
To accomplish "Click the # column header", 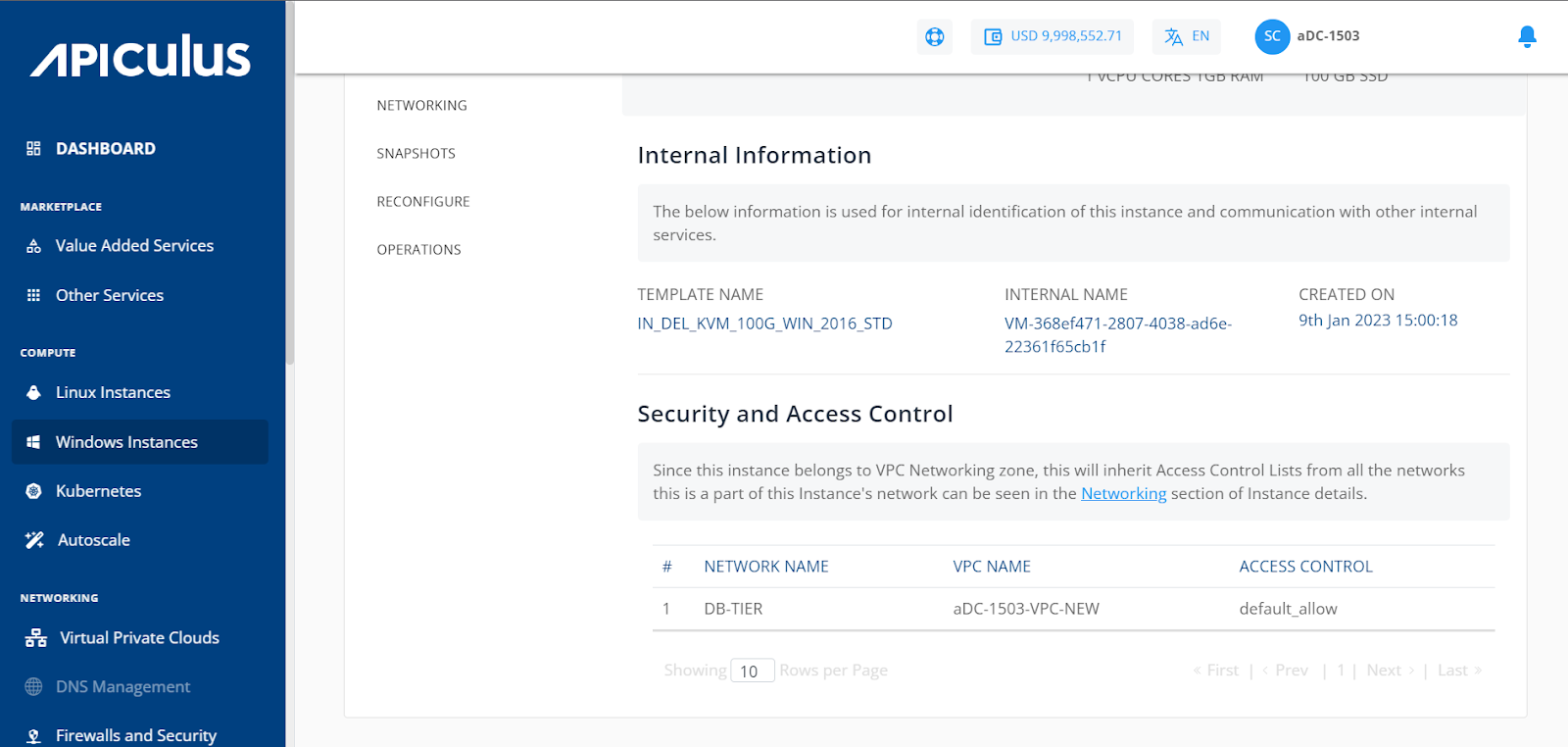I will [667, 567].
